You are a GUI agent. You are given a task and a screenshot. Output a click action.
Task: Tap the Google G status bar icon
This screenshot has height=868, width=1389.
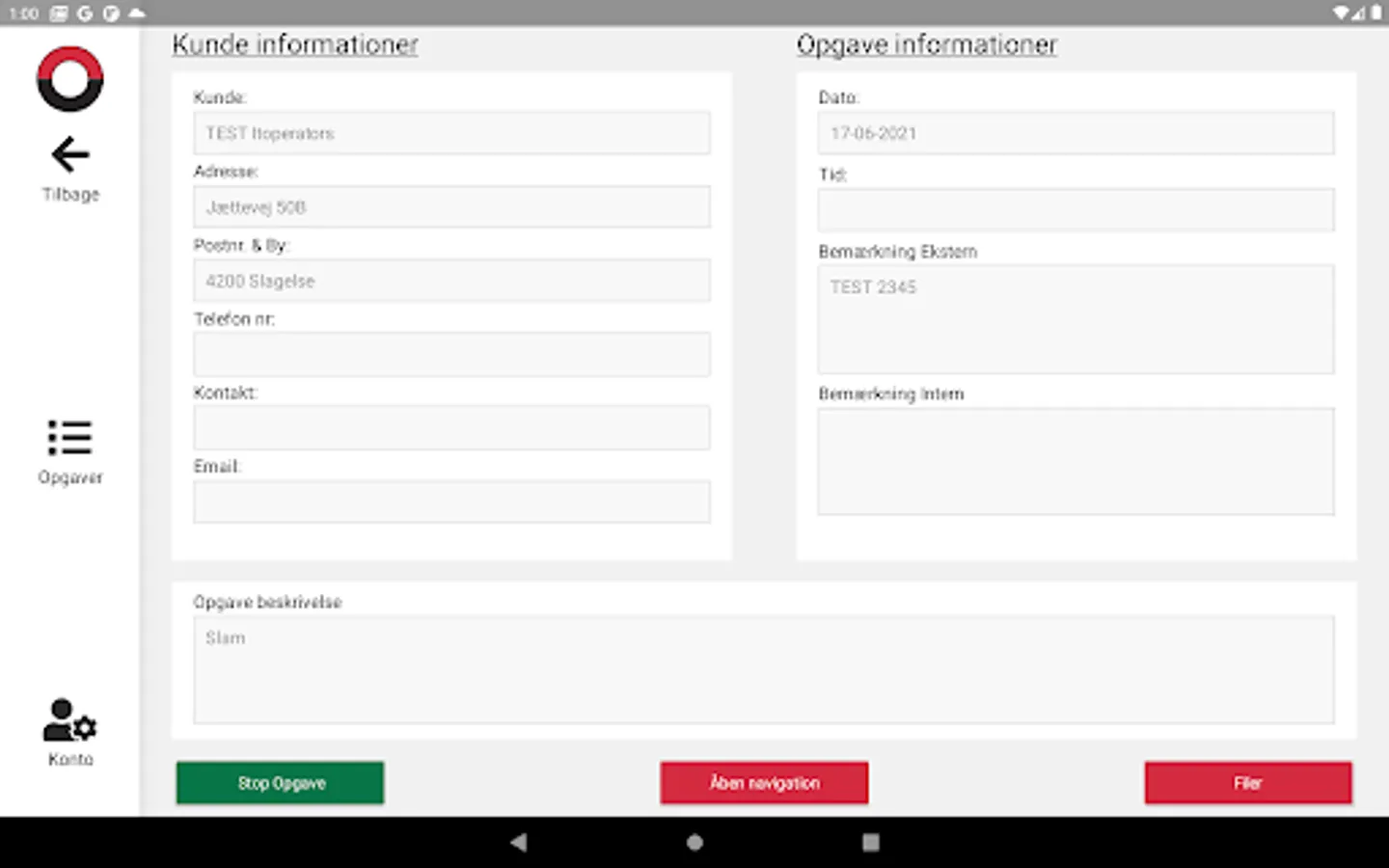pyautogui.click(x=85, y=14)
